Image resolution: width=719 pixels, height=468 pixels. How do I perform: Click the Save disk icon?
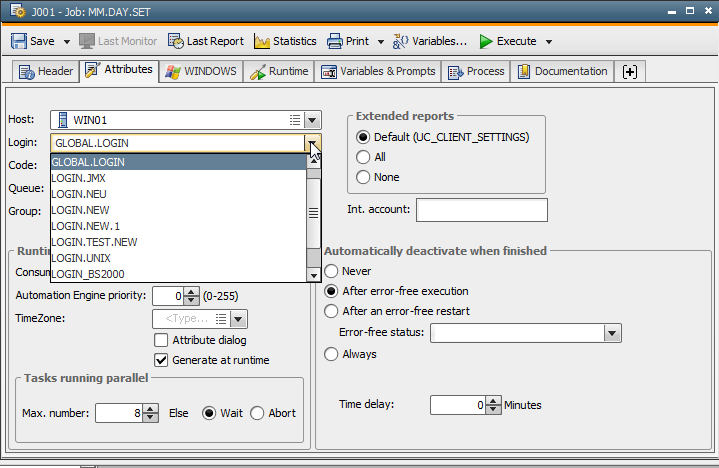(18, 41)
